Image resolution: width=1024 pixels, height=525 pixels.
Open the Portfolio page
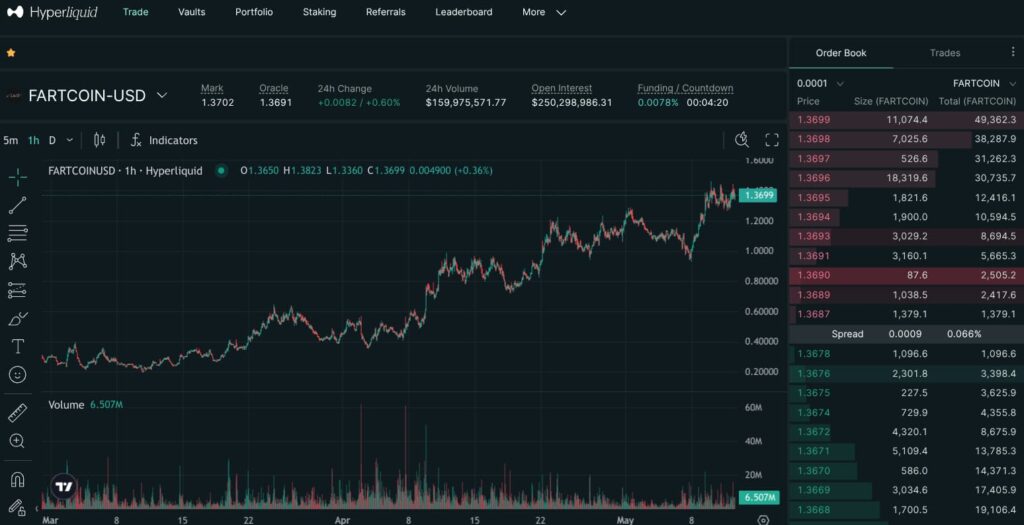[x=254, y=12]
